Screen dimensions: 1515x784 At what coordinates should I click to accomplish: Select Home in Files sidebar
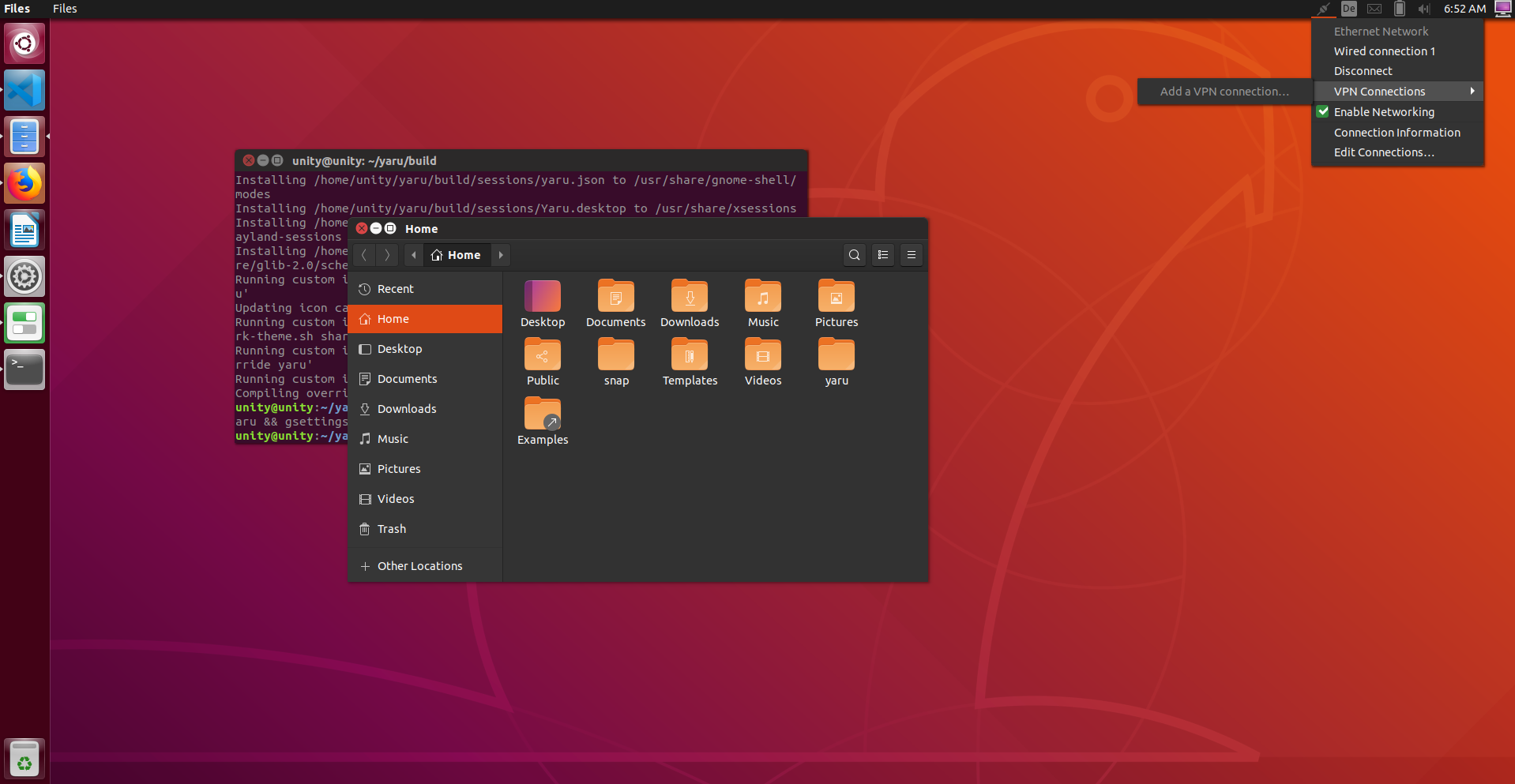point(425,319)
